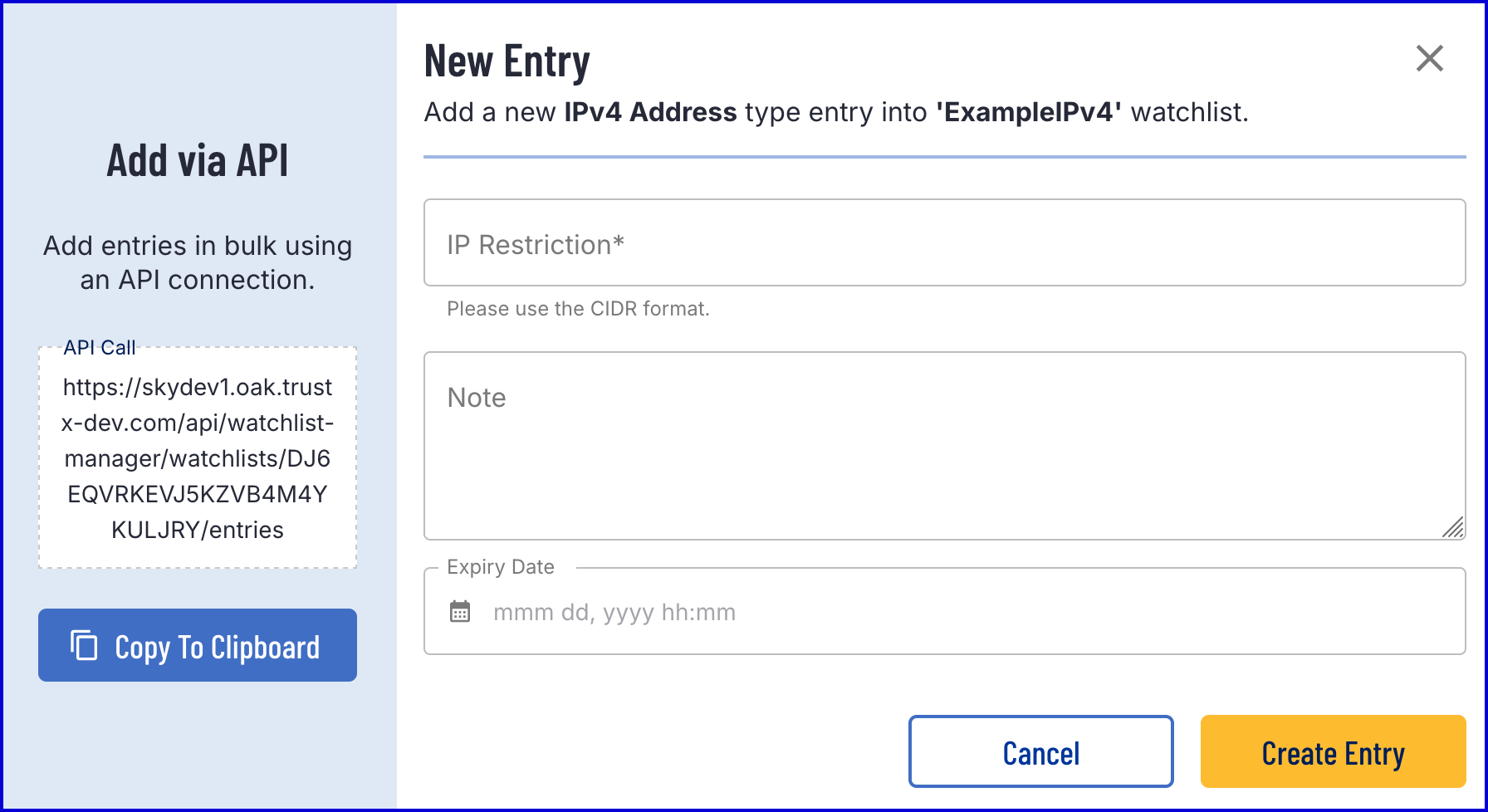
Task: Click the divider line below the subtitle
Action: click(944, 156)
